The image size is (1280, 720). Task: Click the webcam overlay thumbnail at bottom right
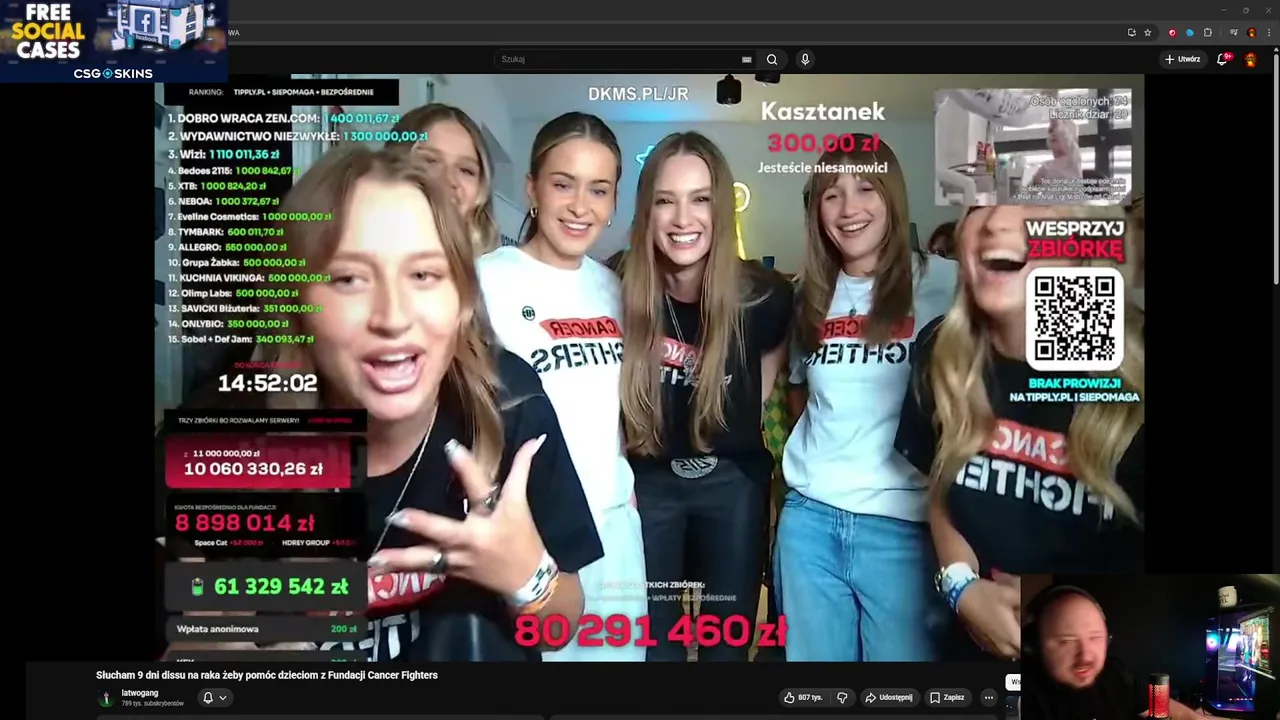1150,647
